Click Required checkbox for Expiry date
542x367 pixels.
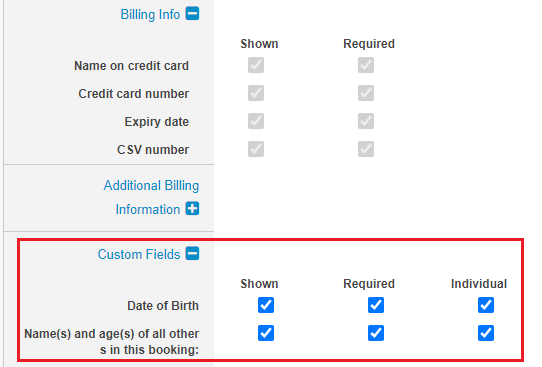pos(366,121)
